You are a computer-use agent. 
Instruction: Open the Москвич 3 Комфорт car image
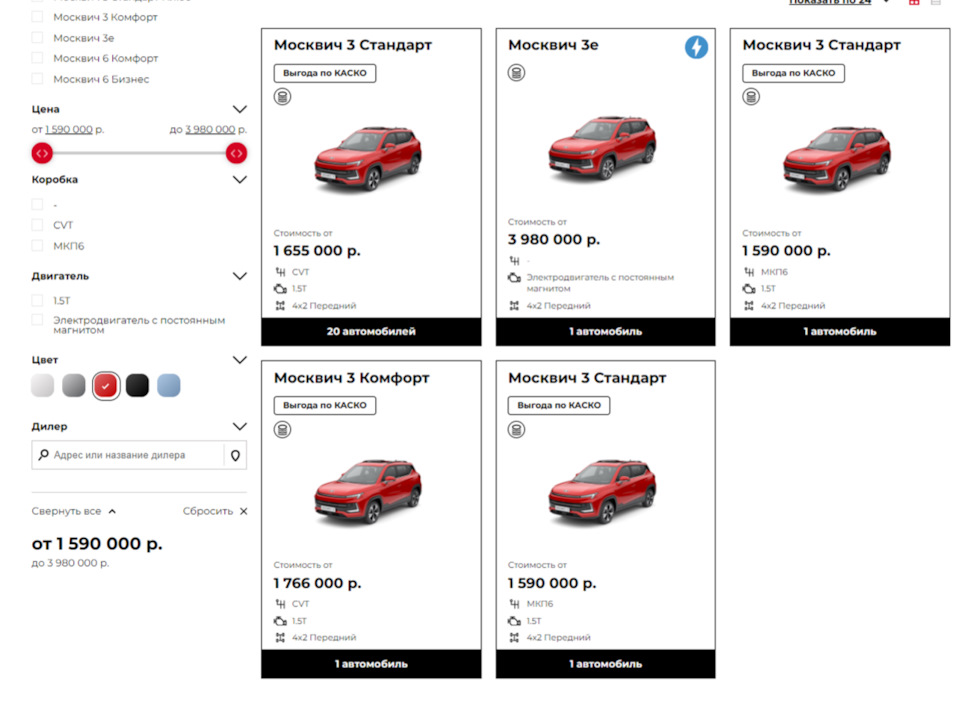tap(368, 492)
